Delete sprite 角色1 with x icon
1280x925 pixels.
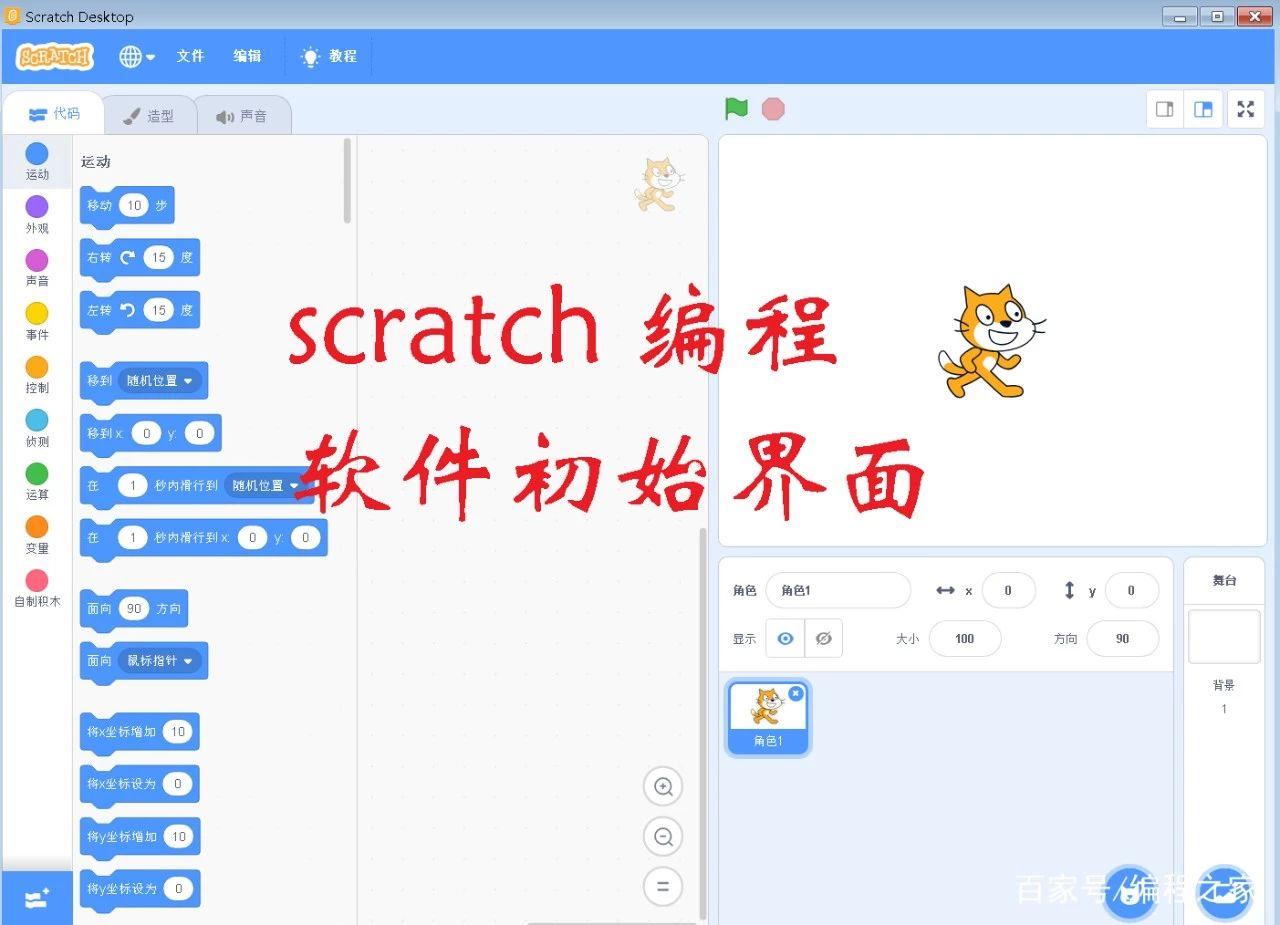pos(796,693)
